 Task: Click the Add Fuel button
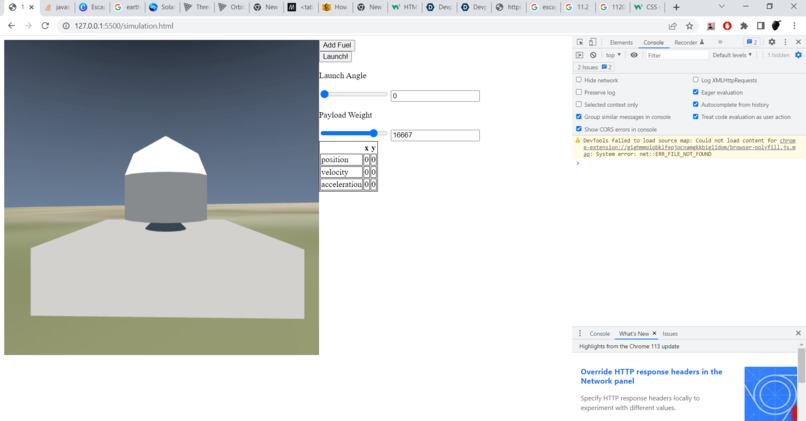tap(337, 45)
